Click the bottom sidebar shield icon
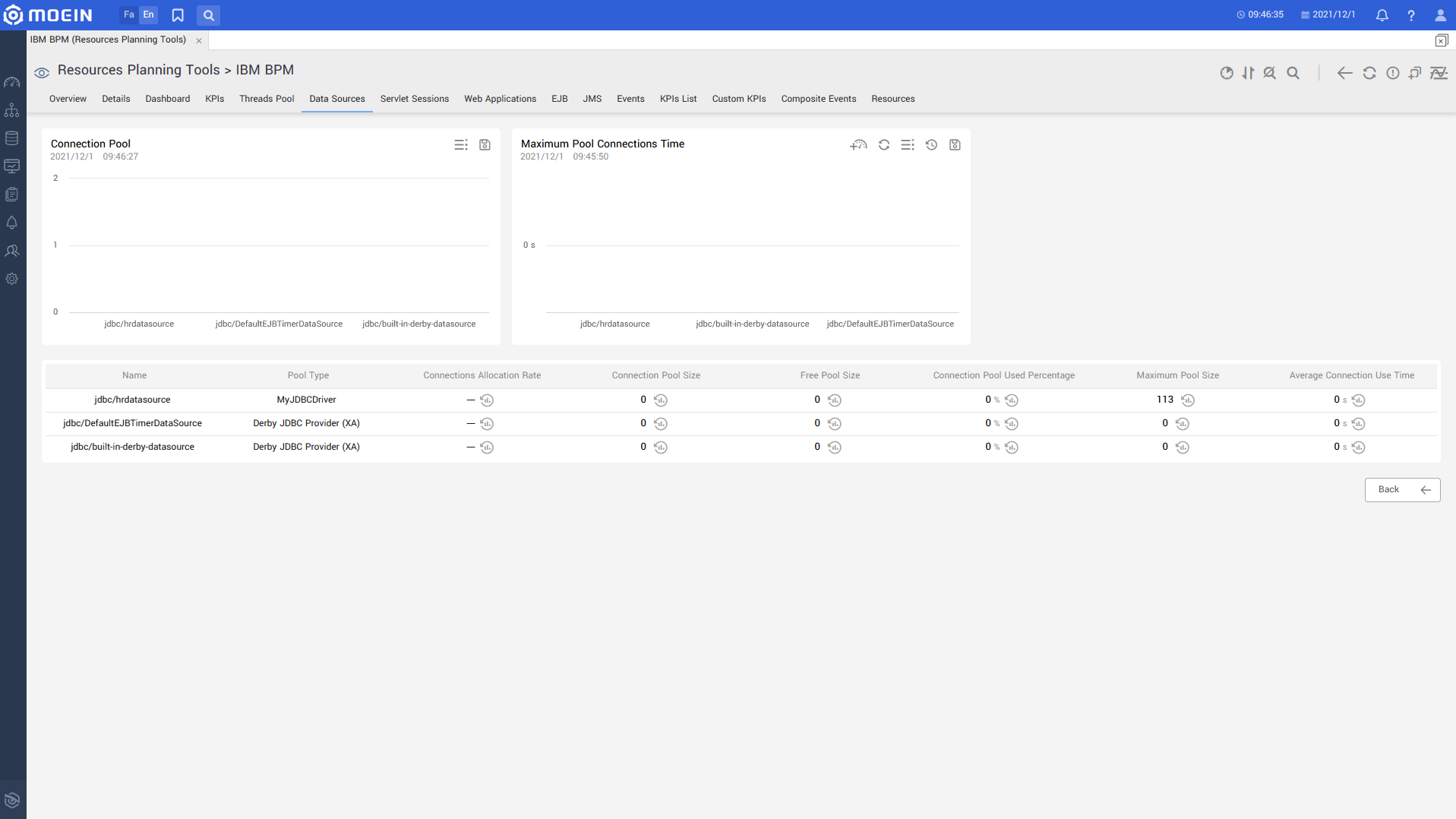 pos(12,800)
